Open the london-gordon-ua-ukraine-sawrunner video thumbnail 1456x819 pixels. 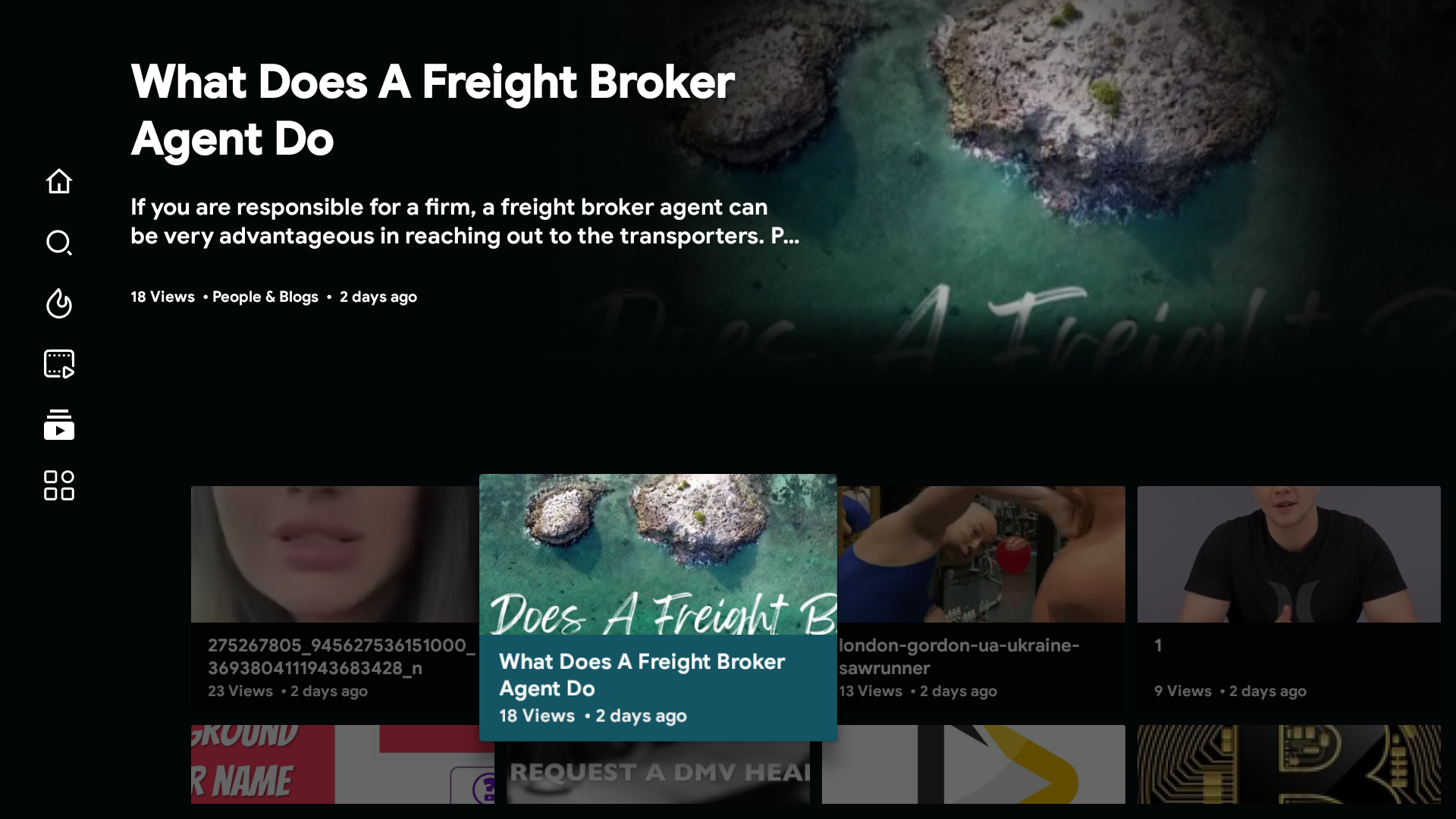981,554
